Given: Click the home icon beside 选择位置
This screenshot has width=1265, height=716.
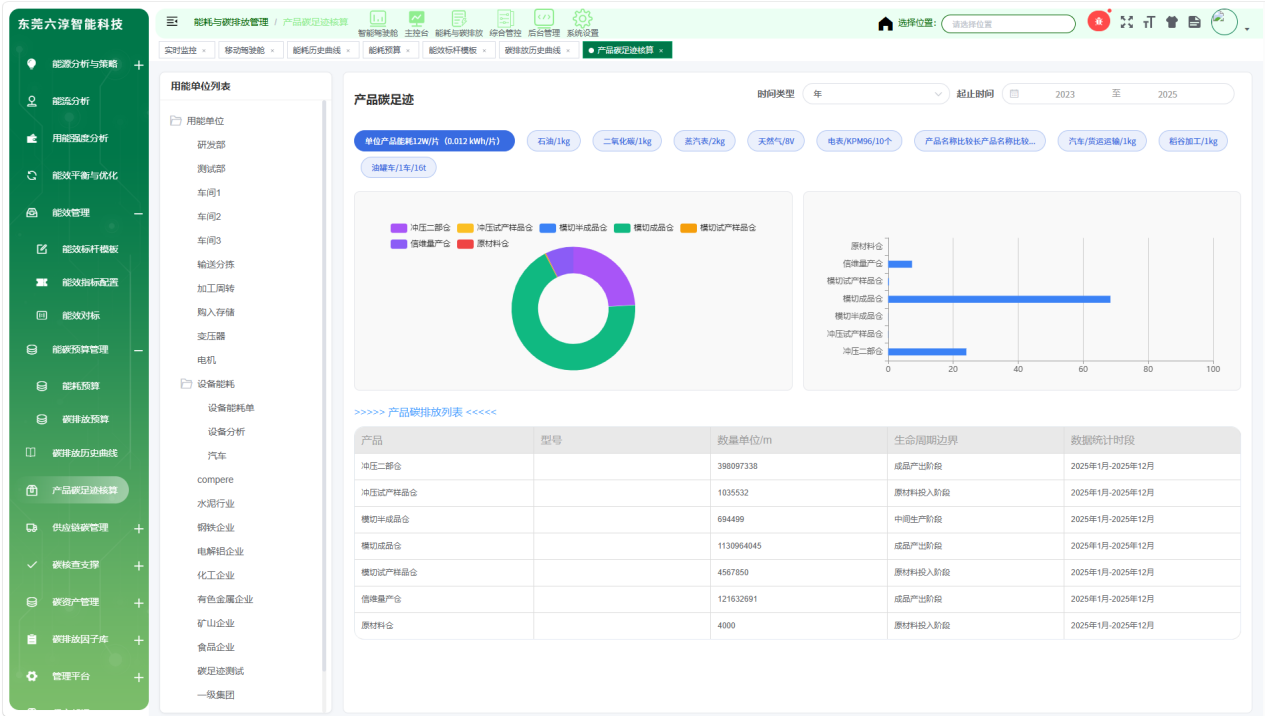Looking at the screenshot, I should coord(885,23).
